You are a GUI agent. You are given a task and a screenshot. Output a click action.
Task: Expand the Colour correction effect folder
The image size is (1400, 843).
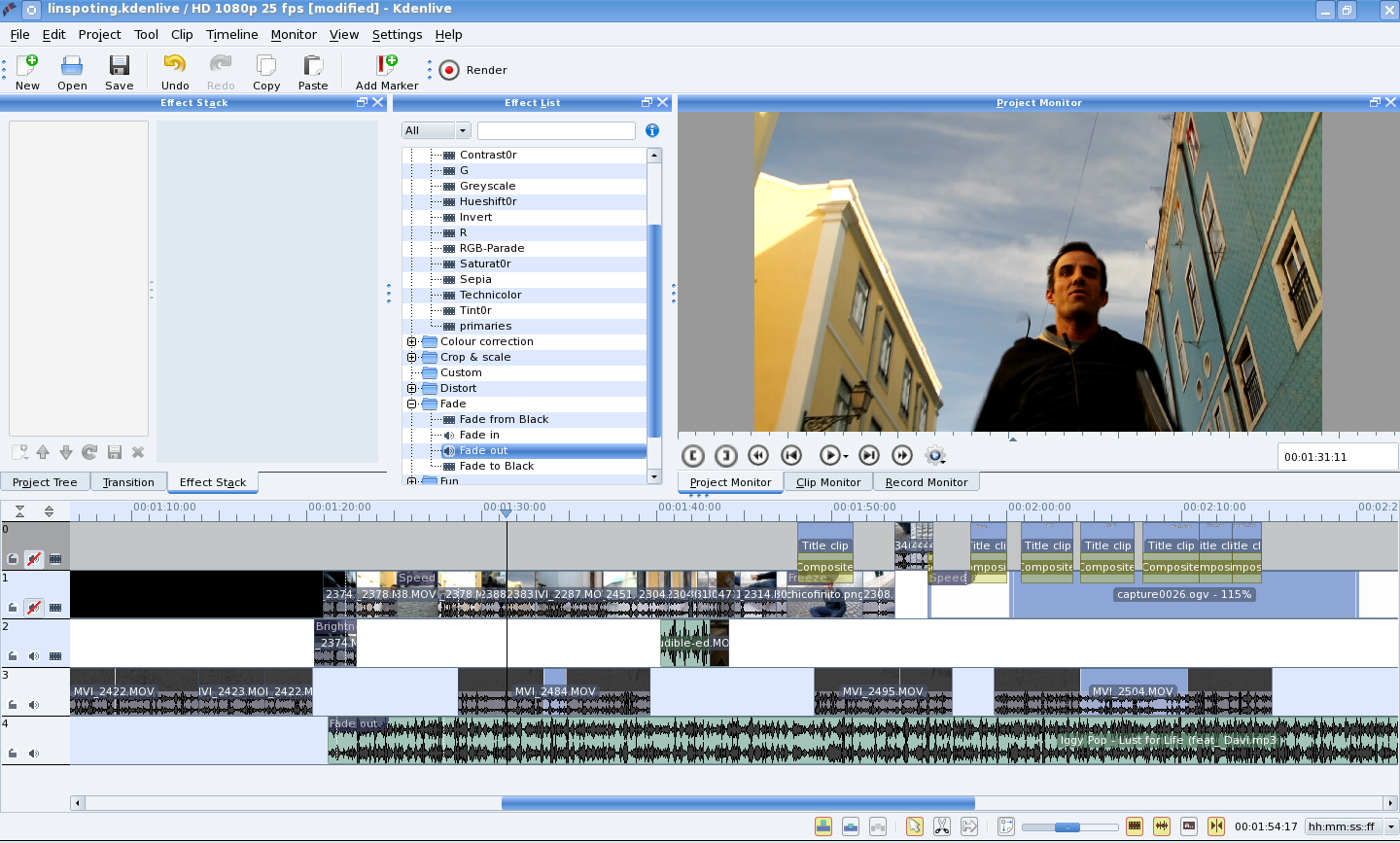click(411, 342)
